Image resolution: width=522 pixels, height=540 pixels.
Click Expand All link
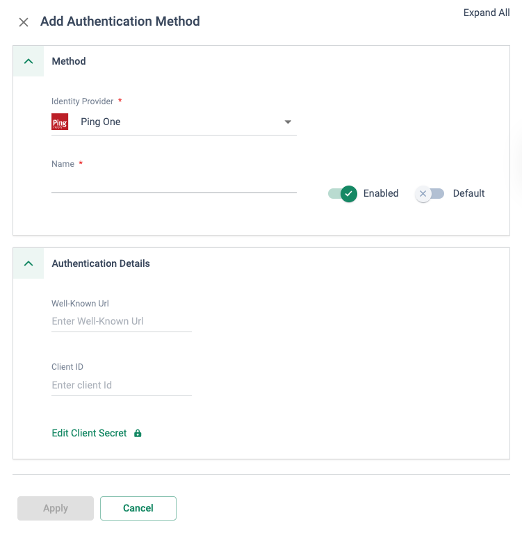(x=486, y=13)
